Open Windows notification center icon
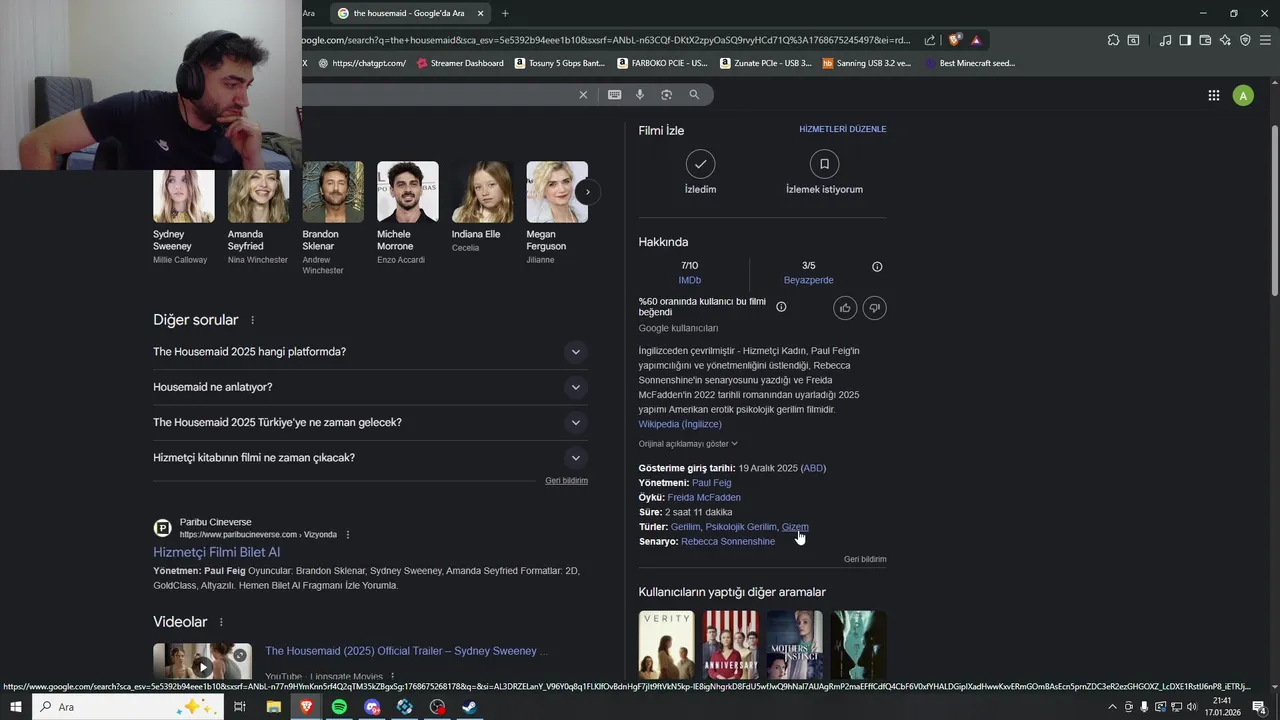This screenshot has width=1280, height=720. click(x=1259, y=707)
